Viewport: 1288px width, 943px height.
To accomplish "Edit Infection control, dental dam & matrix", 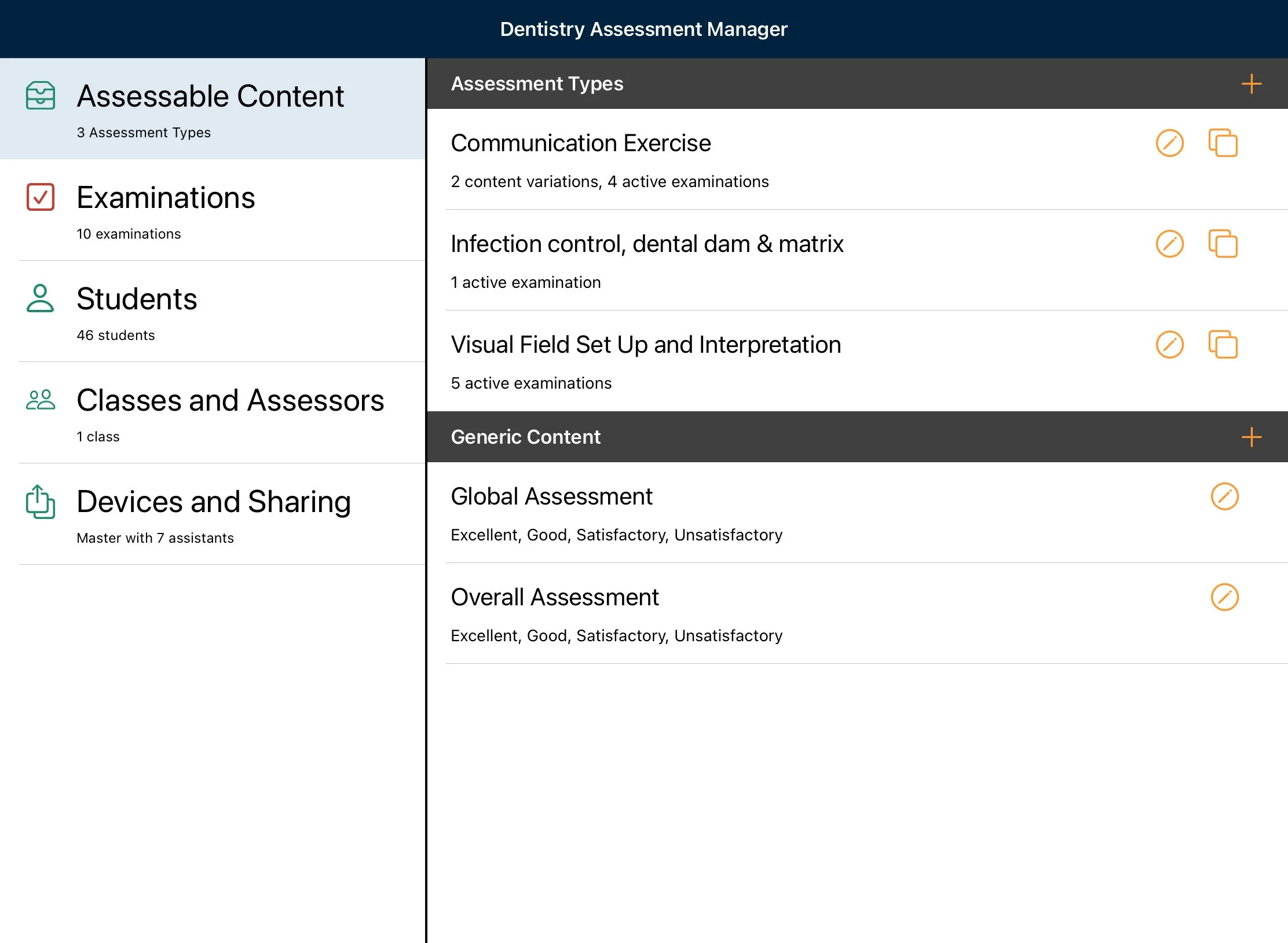I will coord(1169,244).
